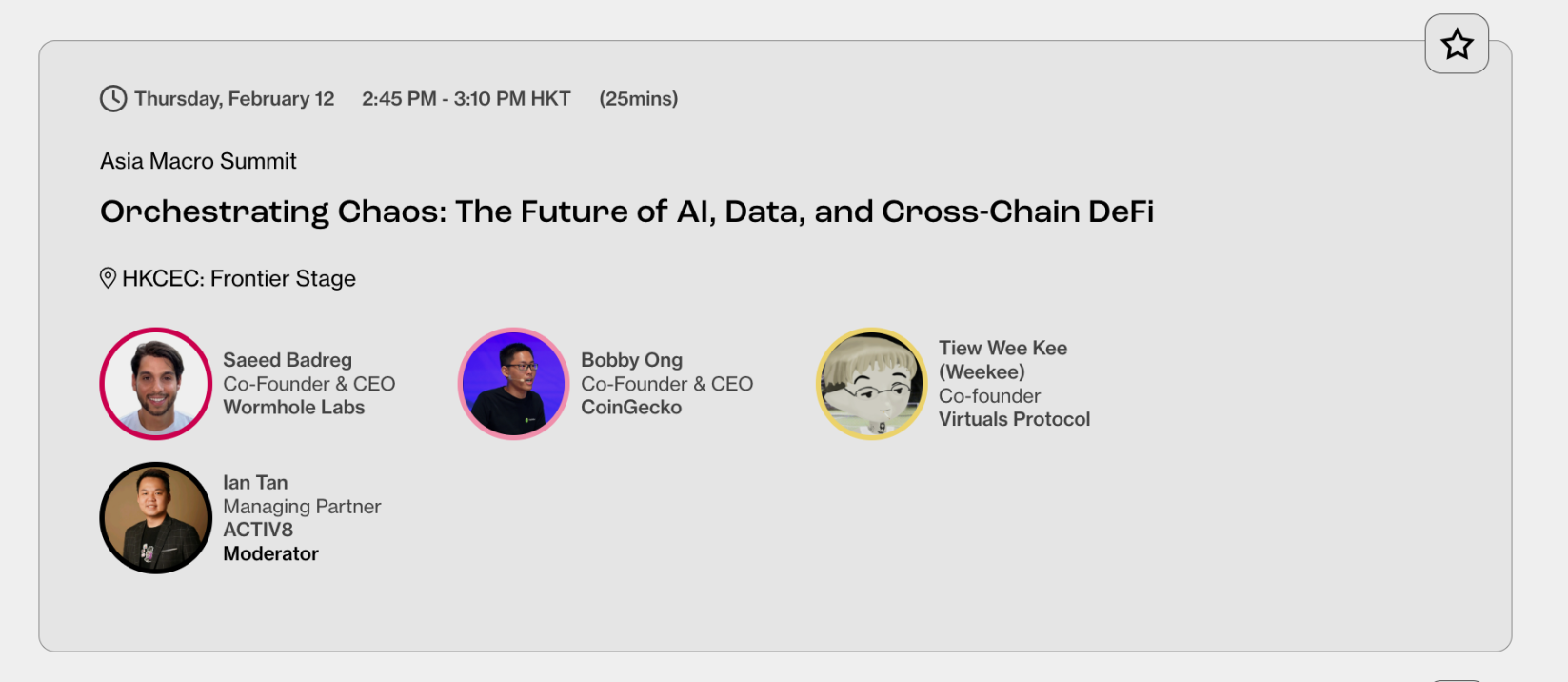Bookmark this session with the star icon
1568x682 pixels.
coord(1456,44)
